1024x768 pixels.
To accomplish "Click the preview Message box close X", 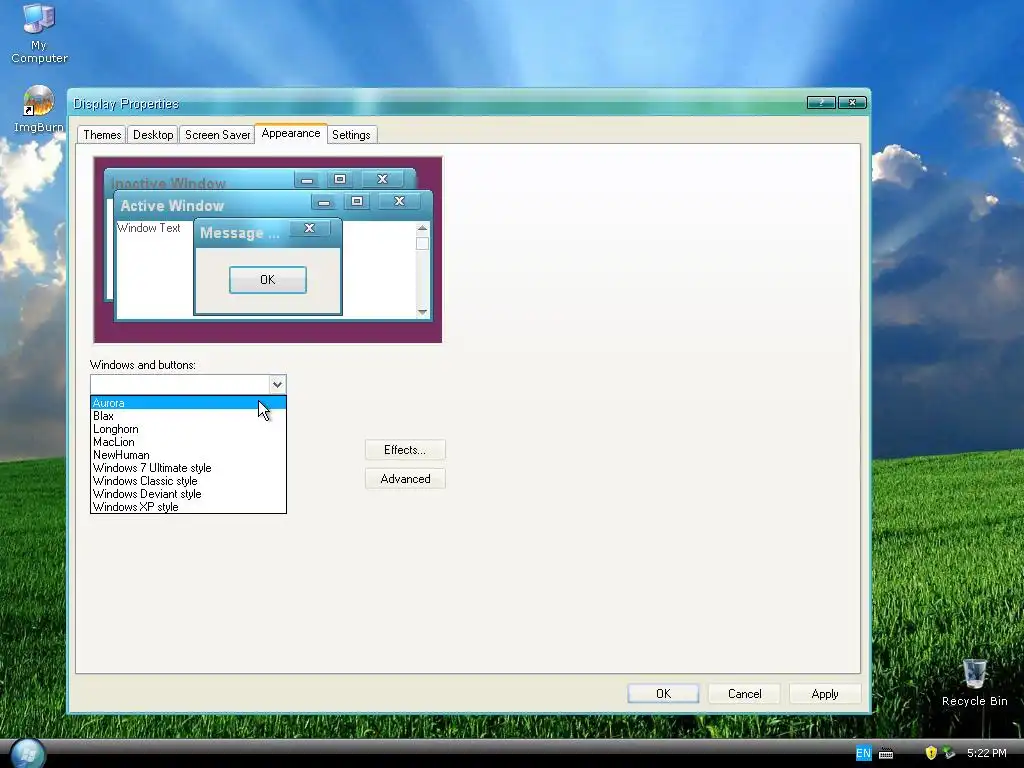I will [x=310, y=228].
